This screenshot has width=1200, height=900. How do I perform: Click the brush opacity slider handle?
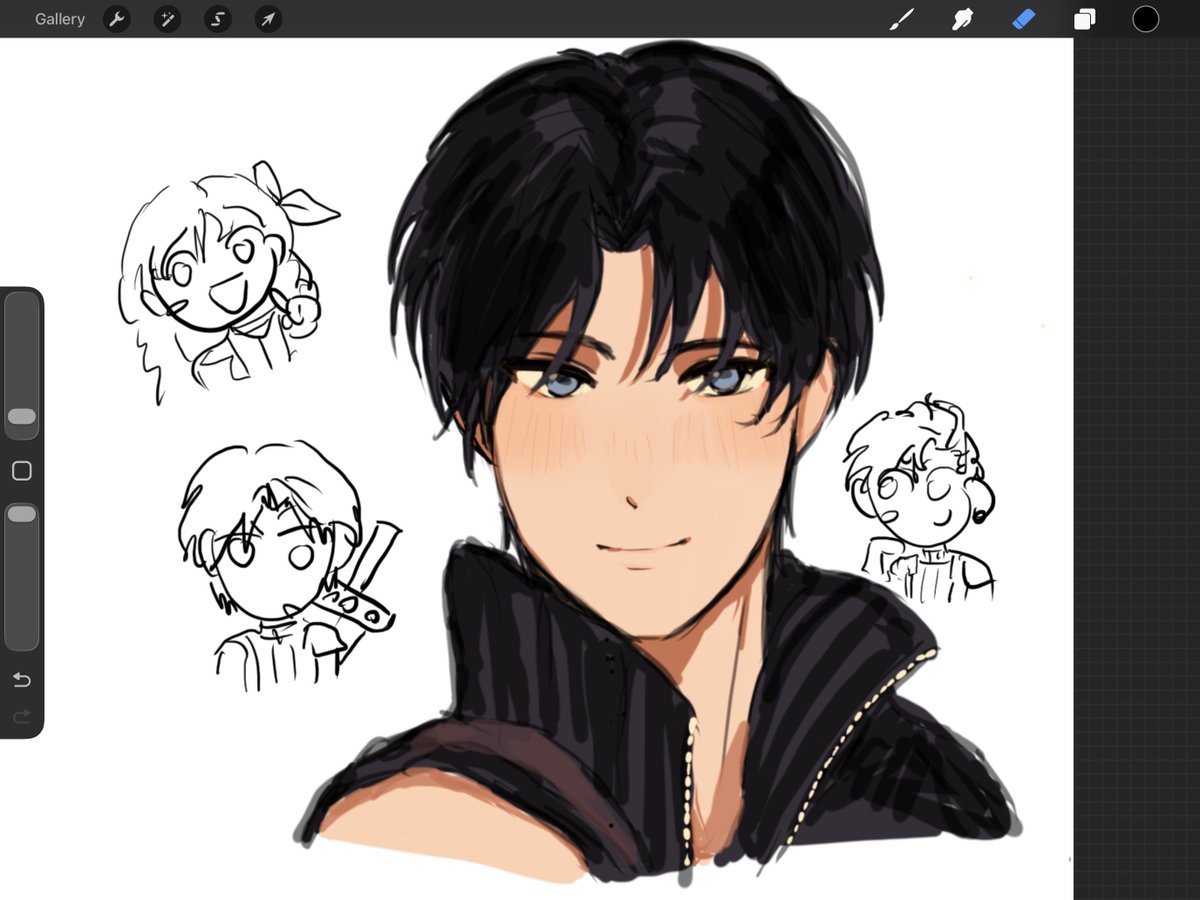pyautogui.click(x=21, y=513)
